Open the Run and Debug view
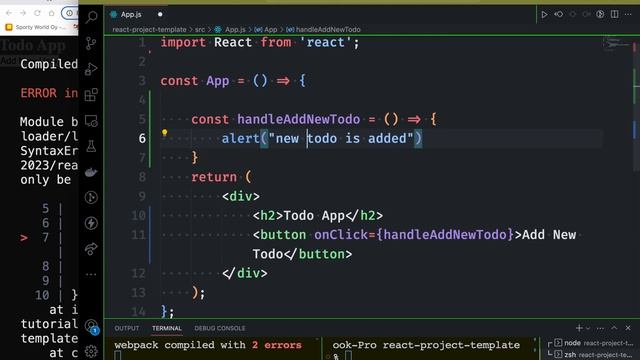This screenshot has height=360, width=640. pos(91,69)
